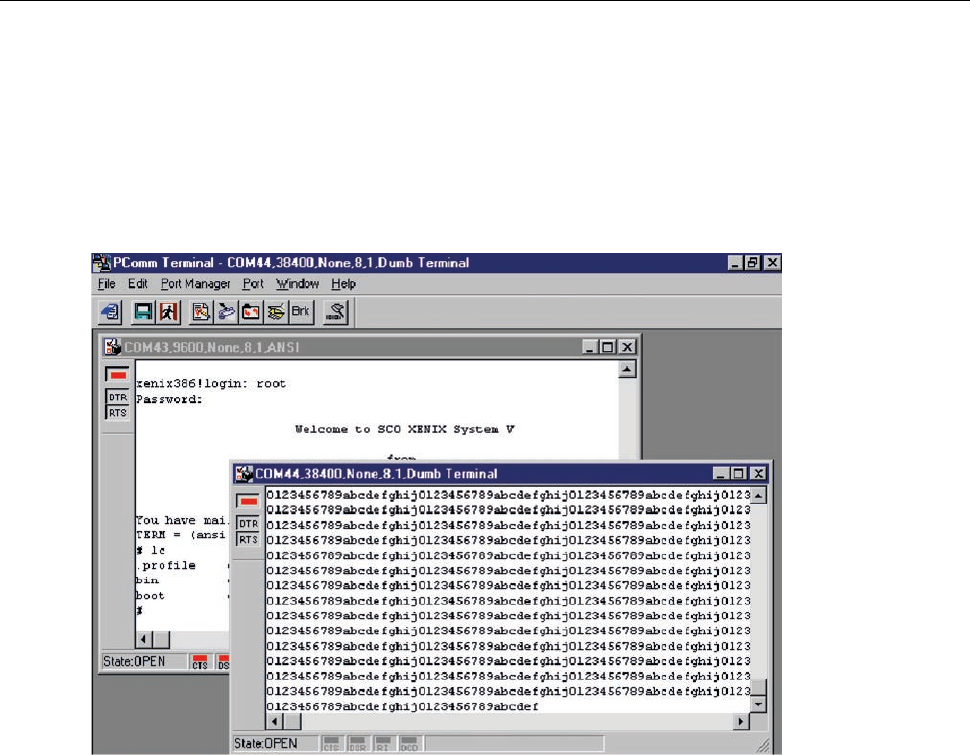Toggle DTR in the COM43 window
Image resolution: width=970 pixels, height=755 pixels.
click(118, 397)
